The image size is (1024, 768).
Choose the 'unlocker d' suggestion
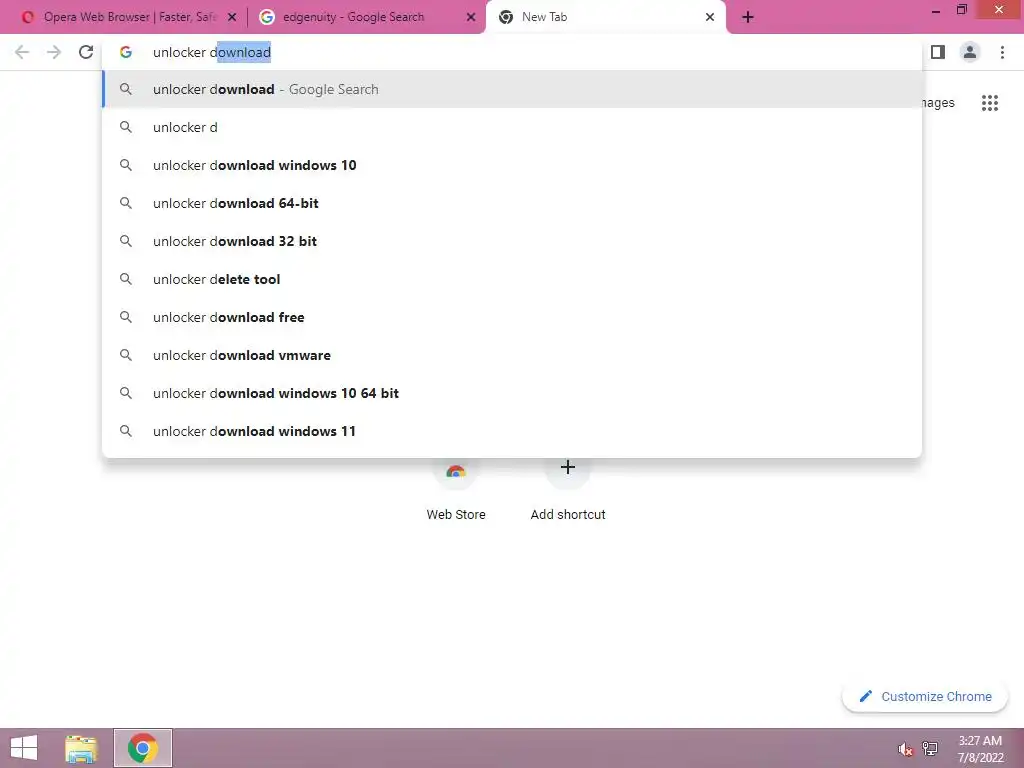pos(512,127)
